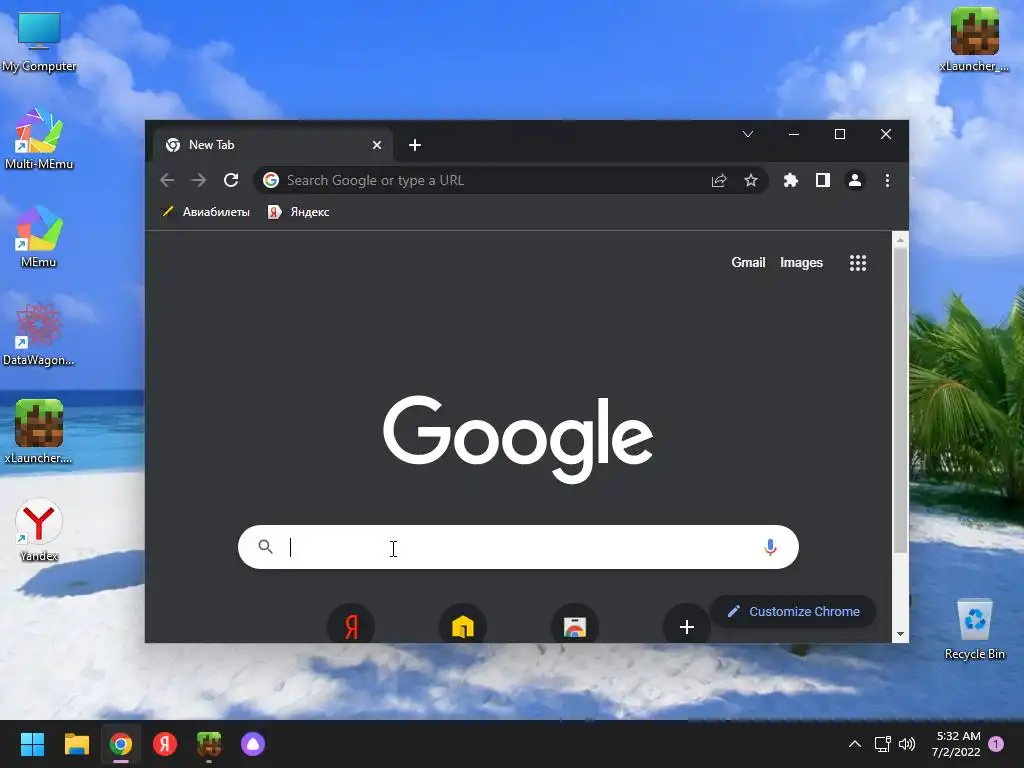This screenshot has height=768, width=1024.
Task: Open the Minecraft launcher taskbar icon
Action: coord(209,744)
